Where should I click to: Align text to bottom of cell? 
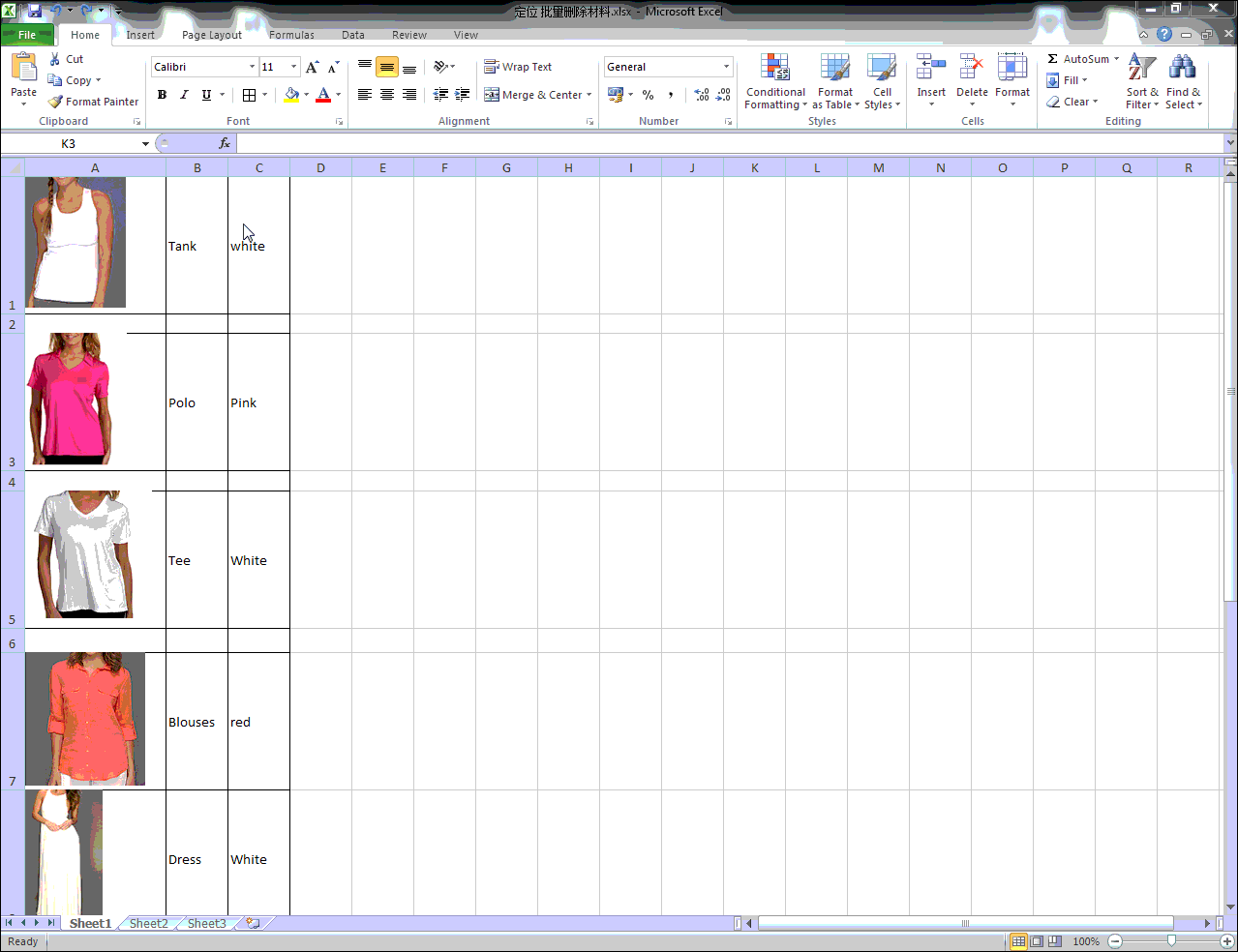(x=409, y=67)
